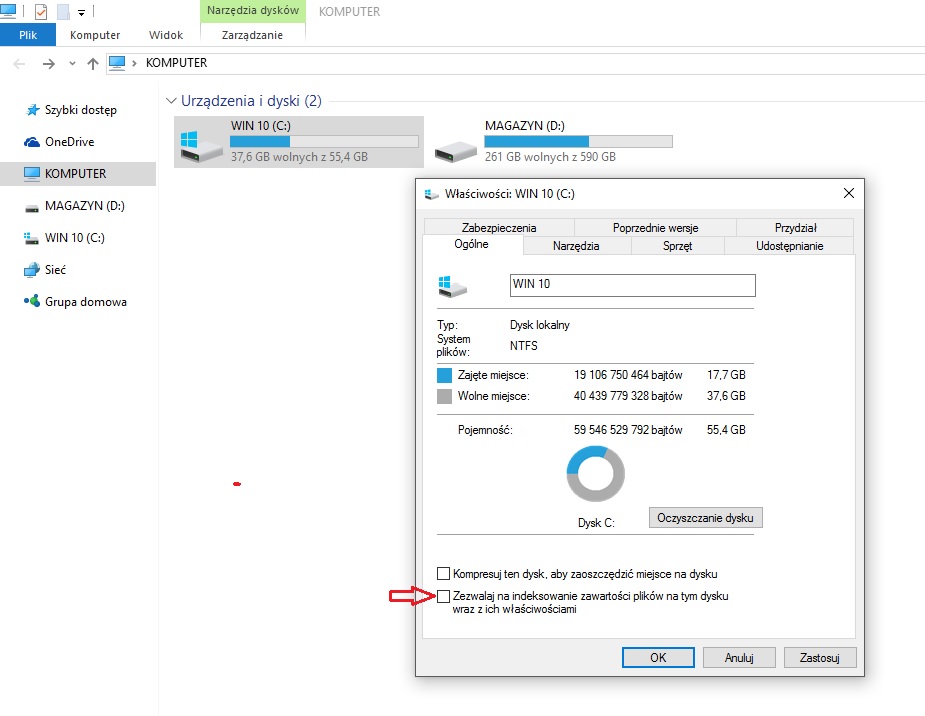This screenshot has height=716, width=925.
Task: Expand the address bar chevron before KOMPUTER
Action: (x=134, y=63)
